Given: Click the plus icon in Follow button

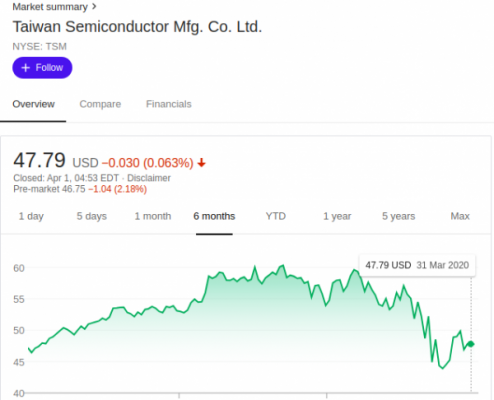Looking at the screenshot, I should 26,68.
